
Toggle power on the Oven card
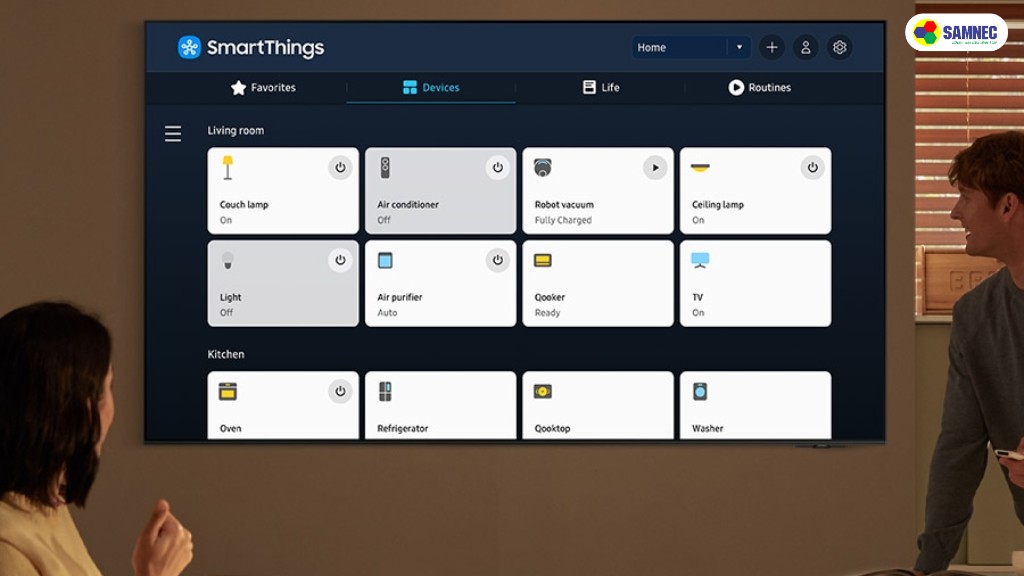[x=340, y=392]
